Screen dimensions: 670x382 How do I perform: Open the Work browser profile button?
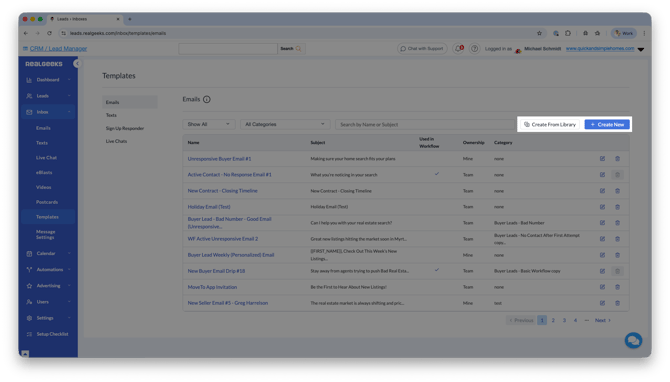624,33
